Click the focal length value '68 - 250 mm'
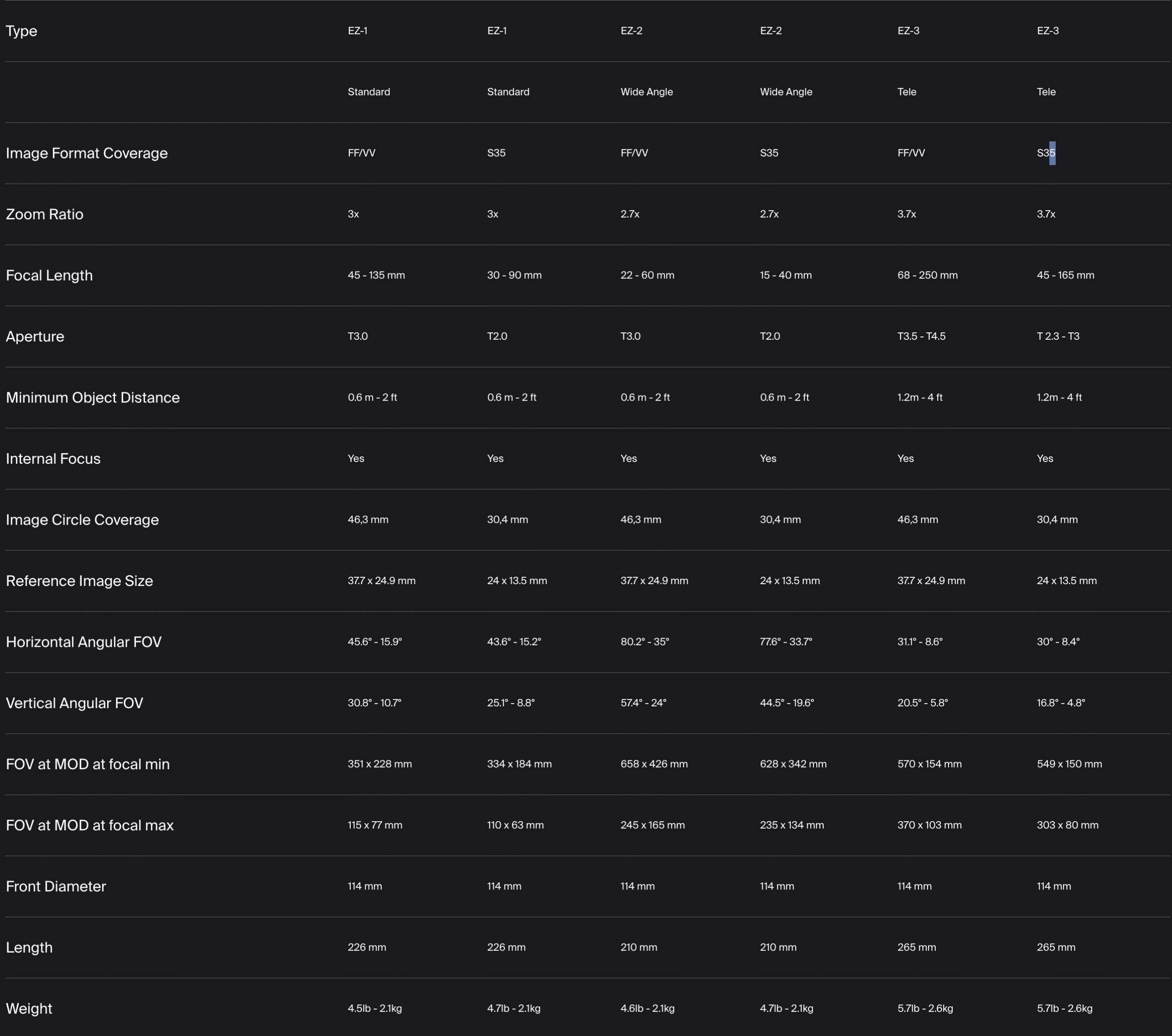Screen dimensions: 1172x1036 point(927,275)
